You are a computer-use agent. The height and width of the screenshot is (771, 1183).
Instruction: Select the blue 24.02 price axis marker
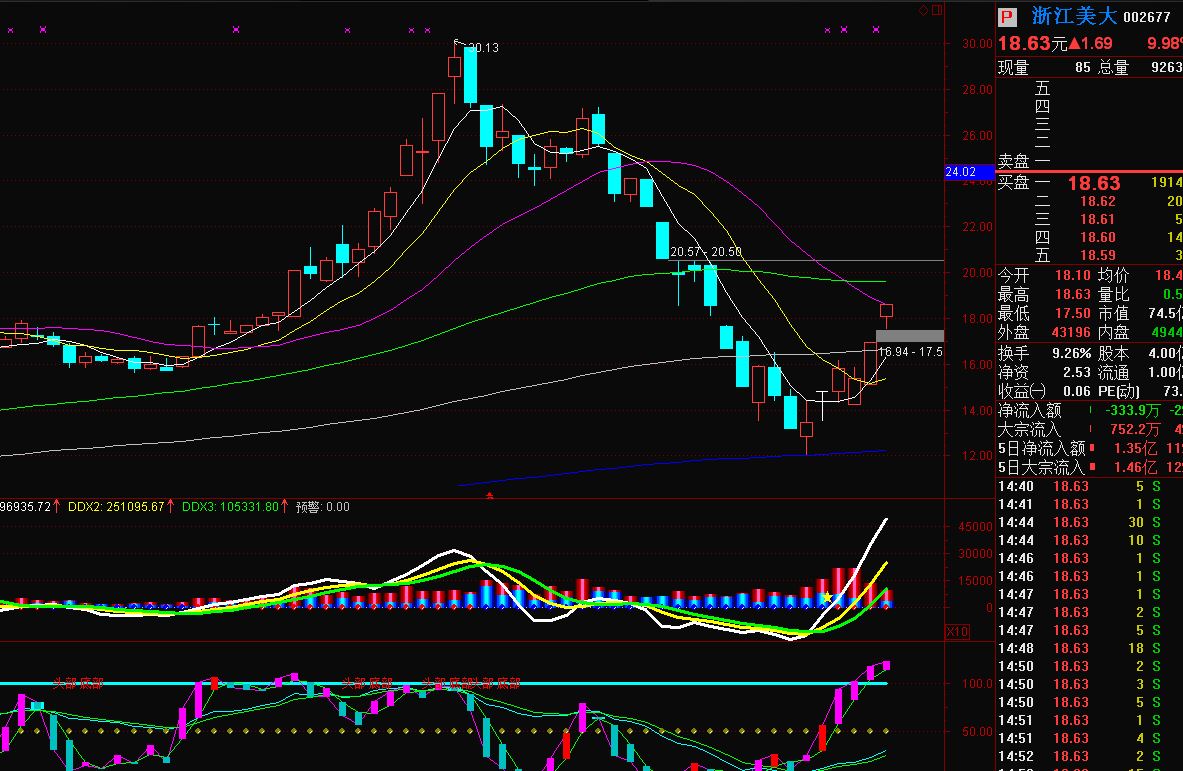[x=961, y=172]
